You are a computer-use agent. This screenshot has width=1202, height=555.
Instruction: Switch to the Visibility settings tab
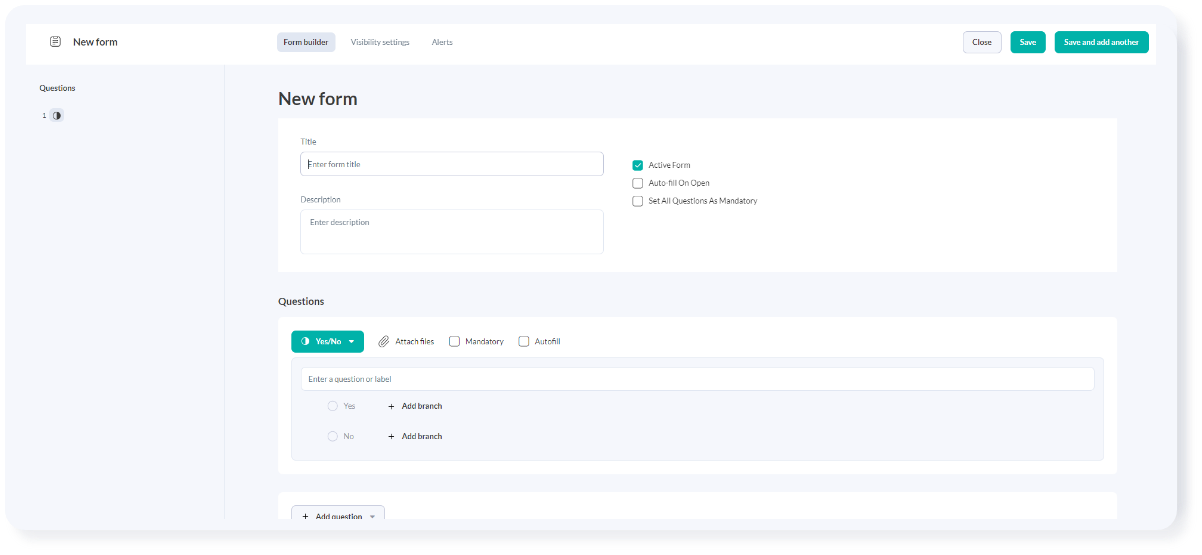[x=380, y=42]
